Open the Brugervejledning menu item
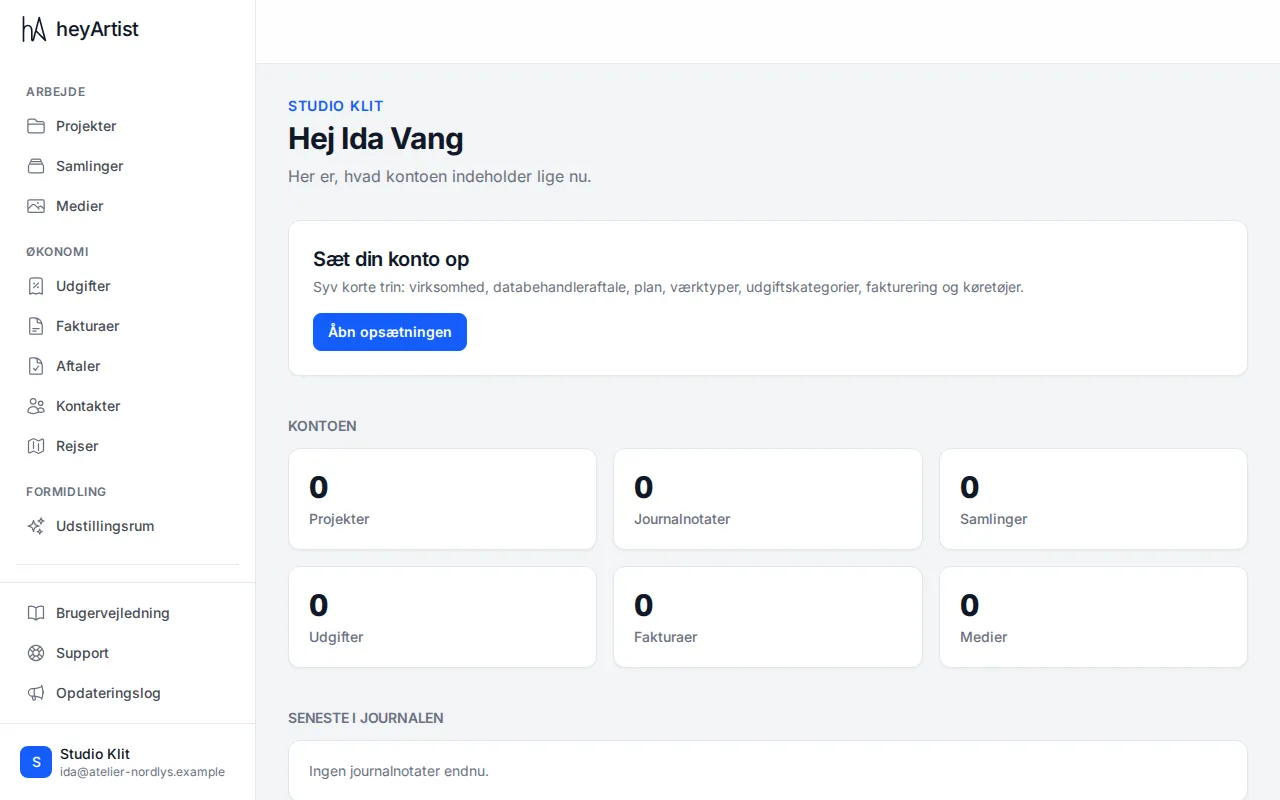1280x800 pixels. (x=127, y=613)
